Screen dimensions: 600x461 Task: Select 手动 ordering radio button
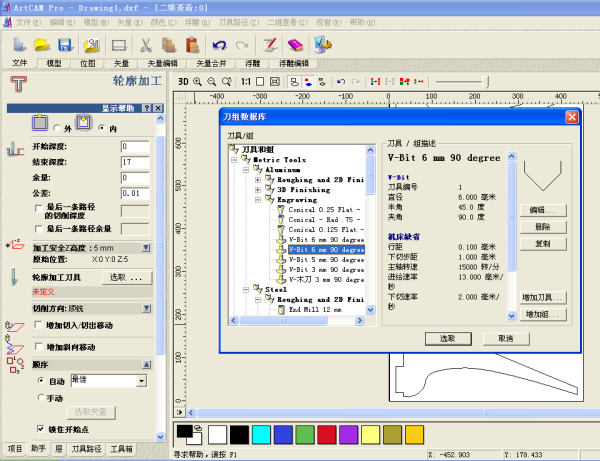point(41,397)
